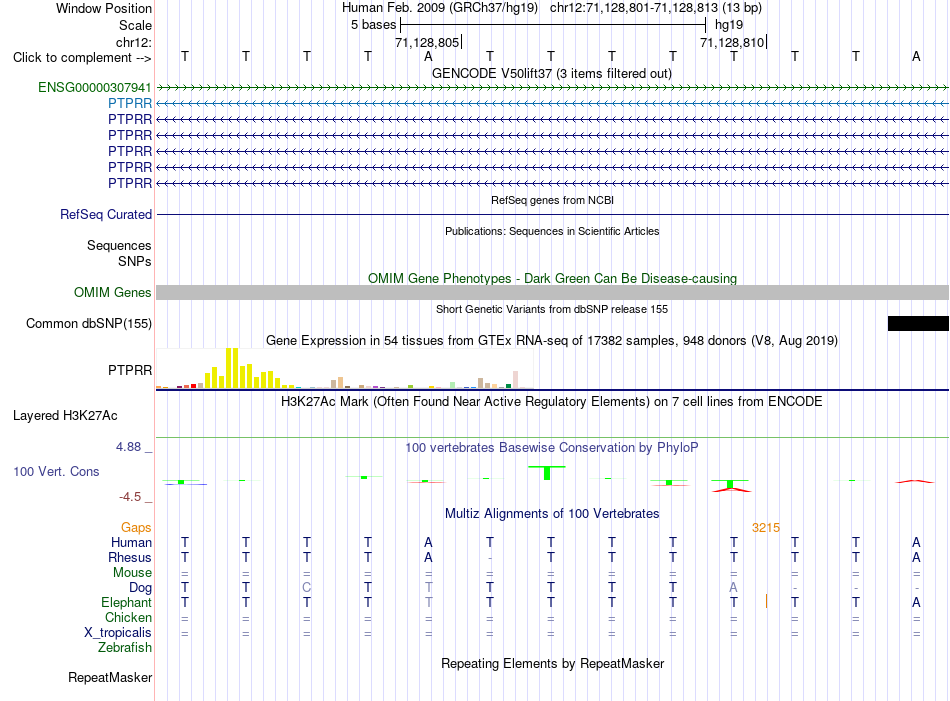Click the red PhyloP mark at the last base
This screenshot has width=950, height=701.
click(x=915, y=482)
